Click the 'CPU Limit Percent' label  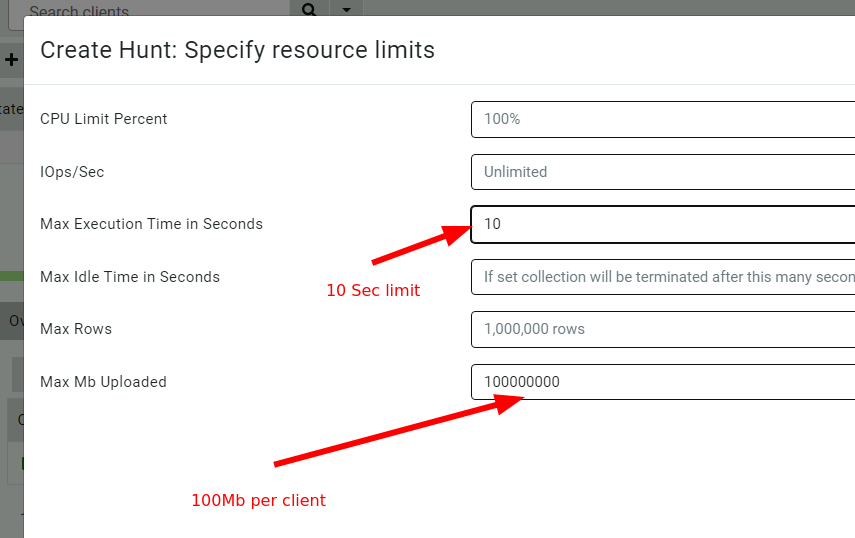click(104, 119)
